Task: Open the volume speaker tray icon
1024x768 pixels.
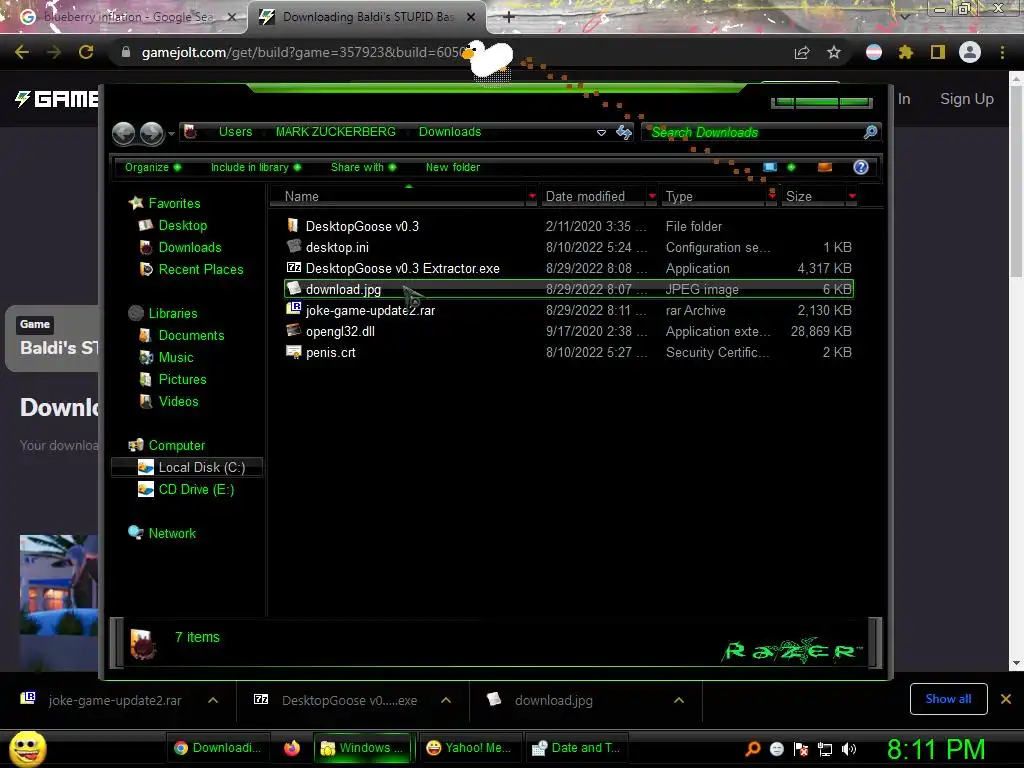Action: click(x=849, y=749)
